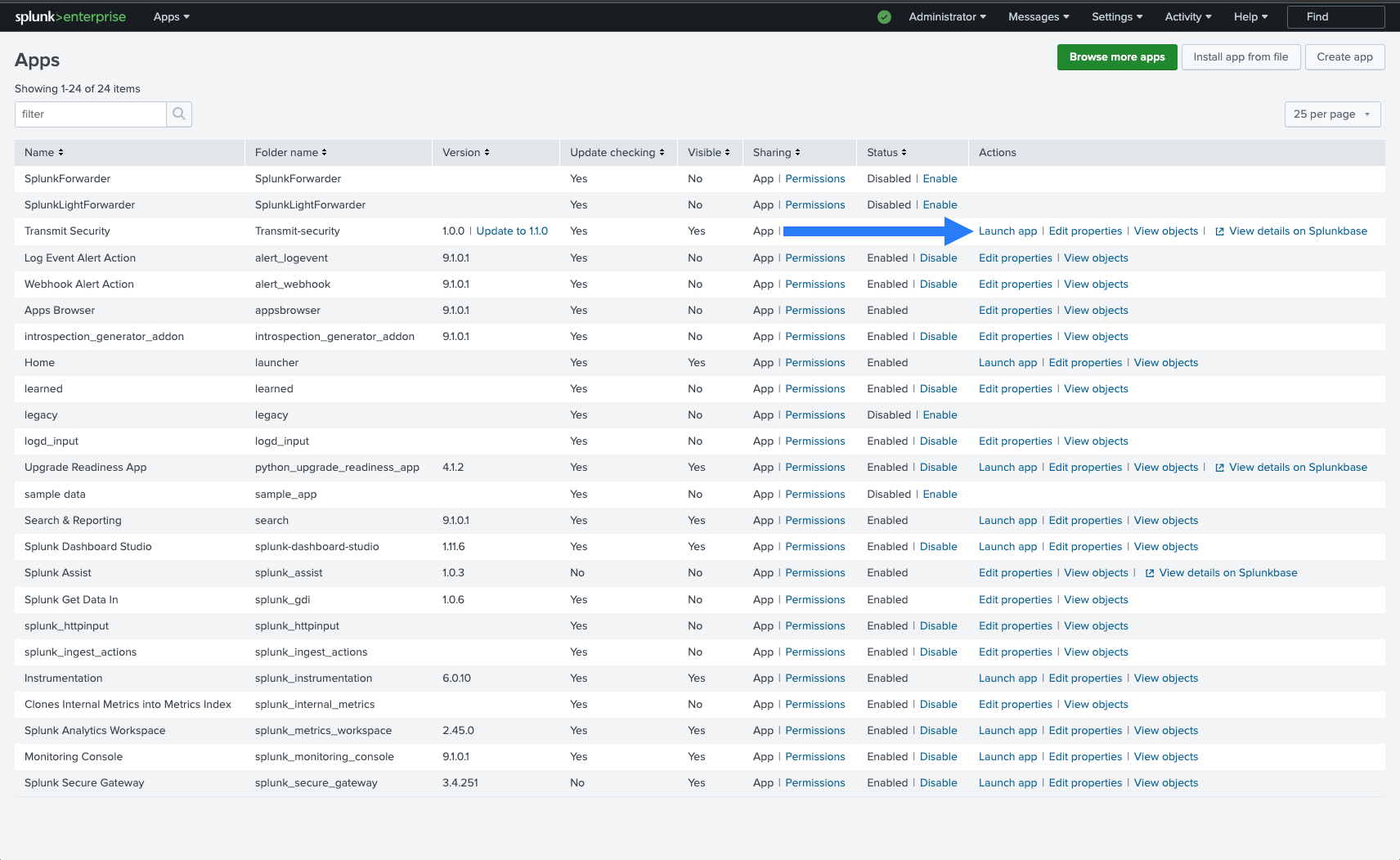Click the green health status check icon
The height and width of the screenshot is (860, 1400).
(x=884, y=17)
